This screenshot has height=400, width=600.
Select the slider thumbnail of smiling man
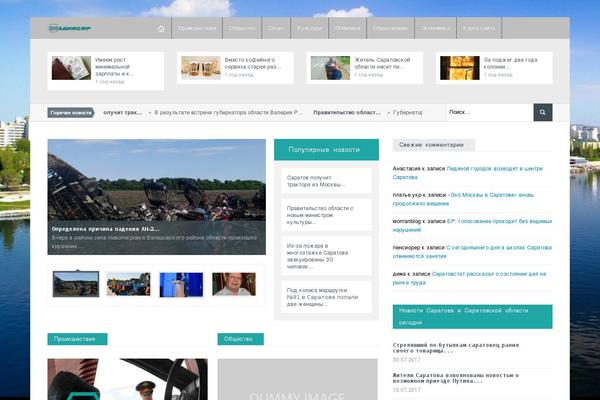click(234, 284)
